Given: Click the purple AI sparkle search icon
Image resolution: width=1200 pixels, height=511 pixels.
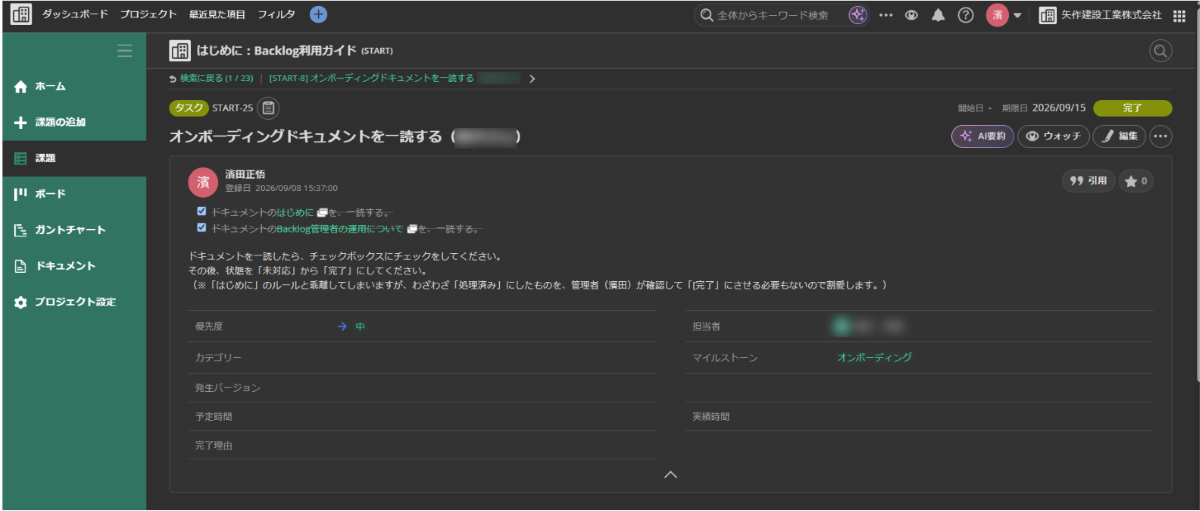Looking at the screenshot, I should point(858,15).
